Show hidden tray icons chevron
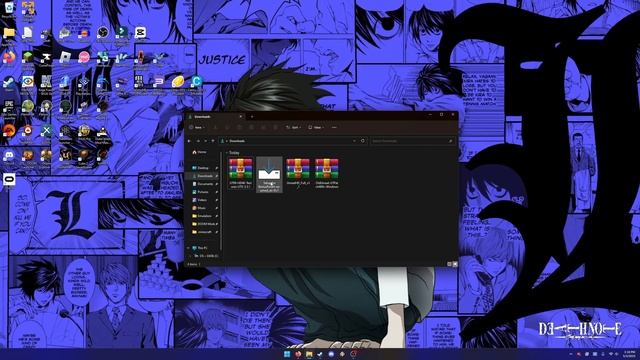Image resolution: width=640 pixels, height=360 pixels. click(570, 354)
